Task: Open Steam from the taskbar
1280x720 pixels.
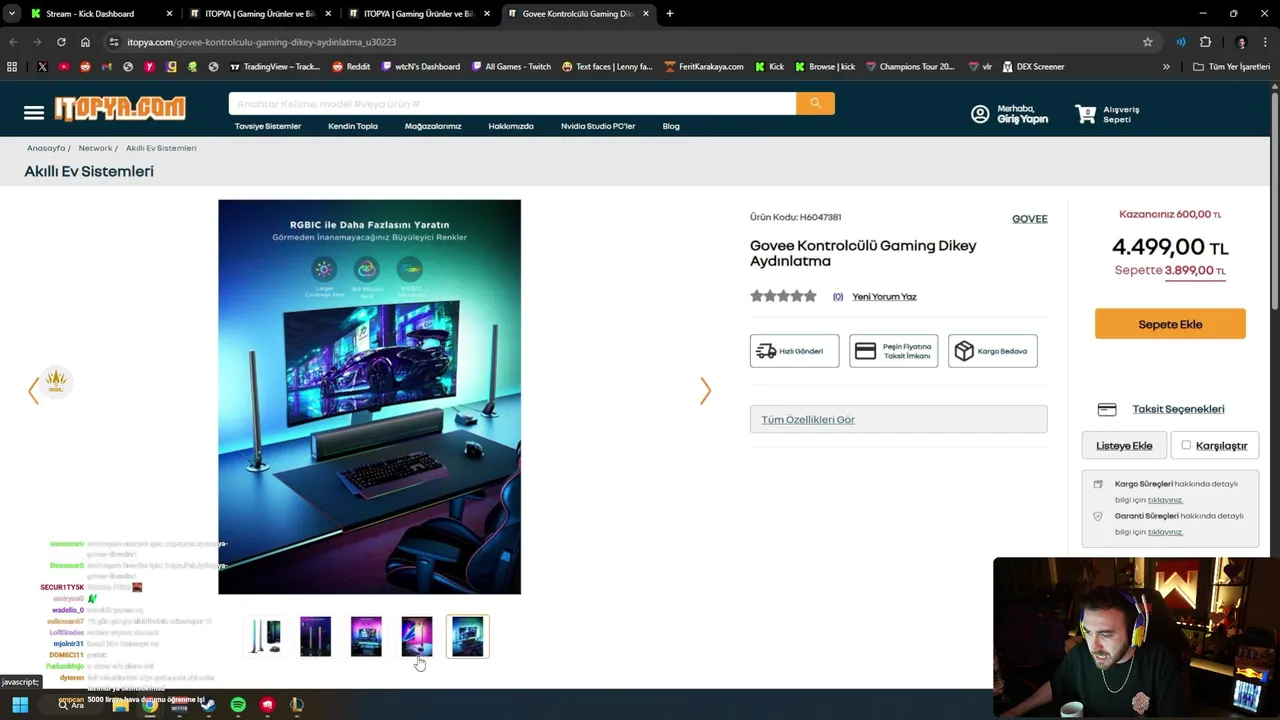Action: 208,705
